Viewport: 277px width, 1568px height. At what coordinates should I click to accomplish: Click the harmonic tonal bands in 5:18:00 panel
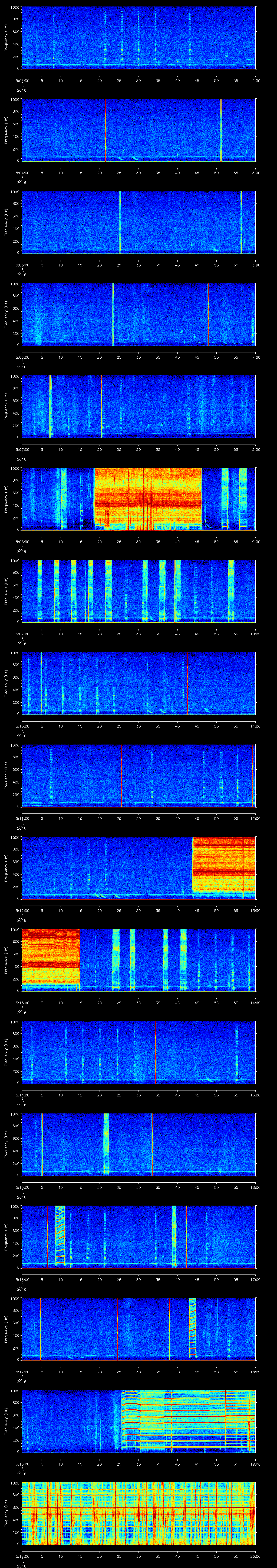[x=189, y=1421]
